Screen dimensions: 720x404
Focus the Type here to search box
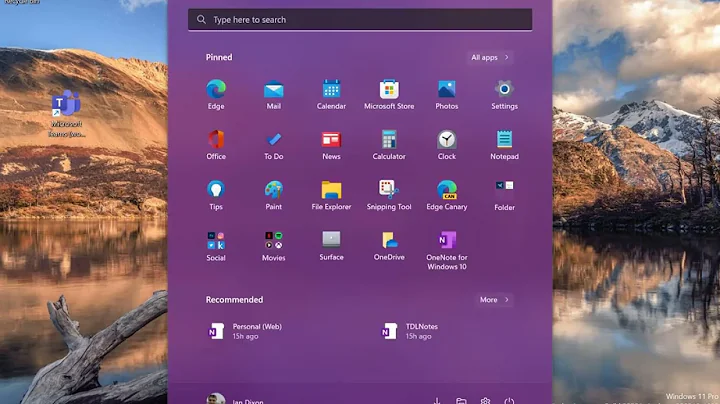[360, 20]
